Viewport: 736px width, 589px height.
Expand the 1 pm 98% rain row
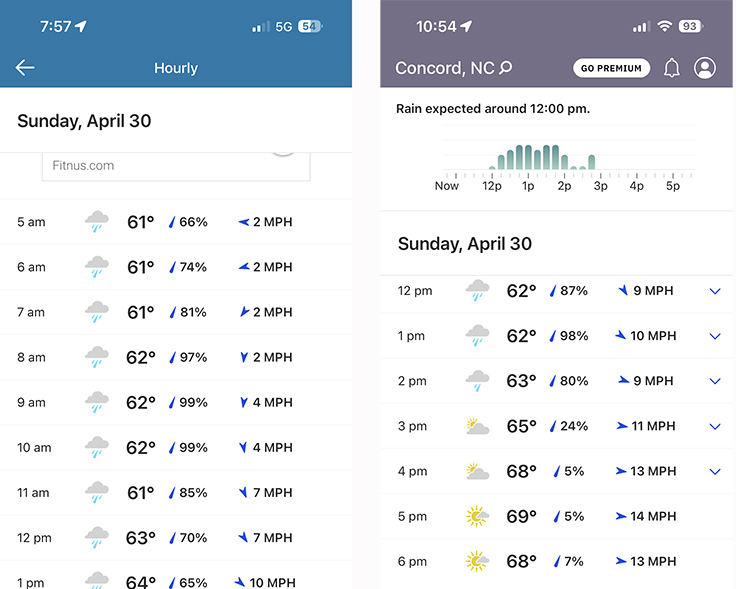pyautogui.click(x=714, y=336)
